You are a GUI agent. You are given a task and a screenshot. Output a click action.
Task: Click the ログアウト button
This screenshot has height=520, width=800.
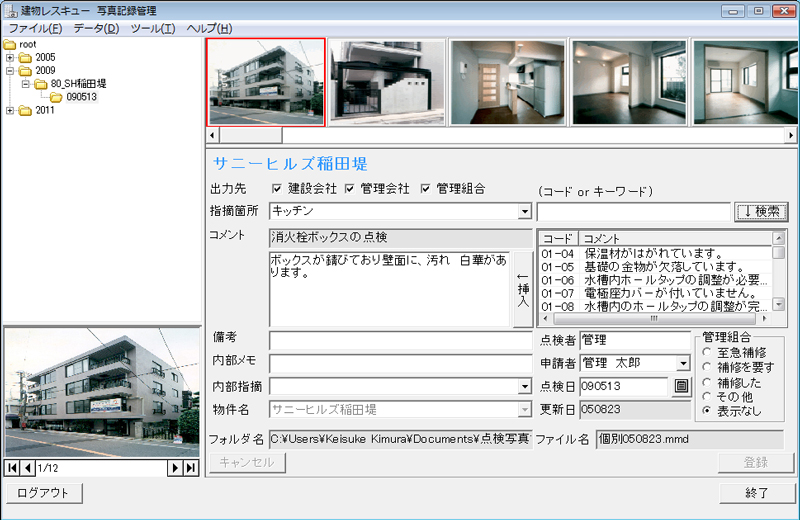(x=44, y=493)
